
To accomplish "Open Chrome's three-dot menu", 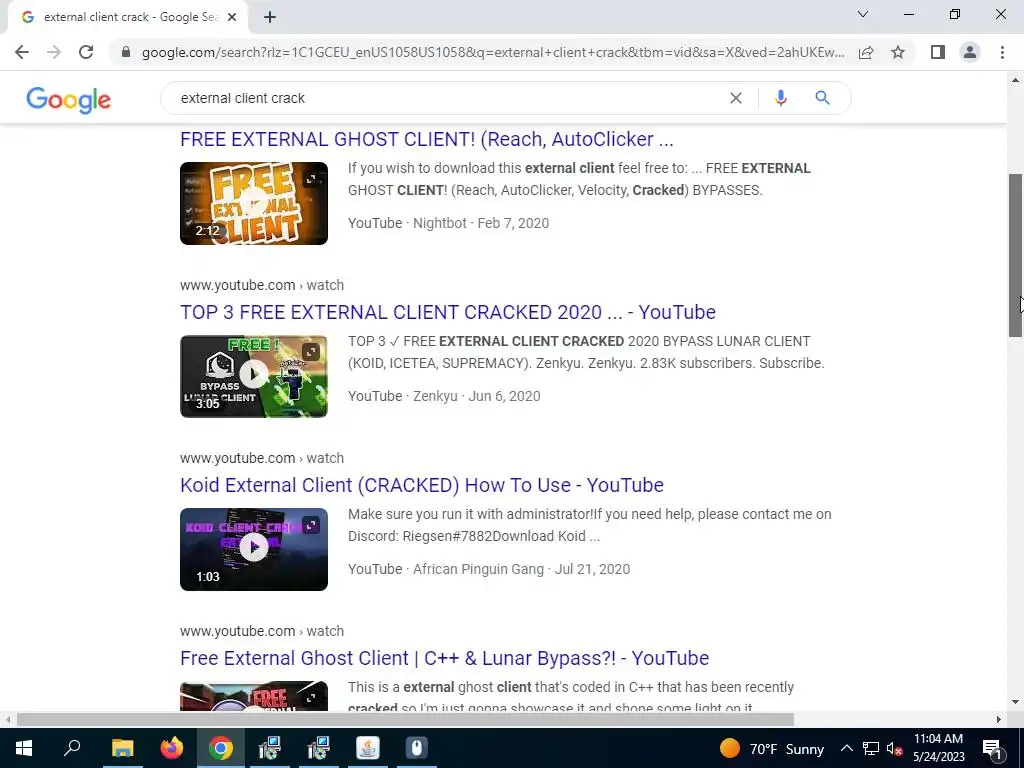I will tap(1002, 52).
